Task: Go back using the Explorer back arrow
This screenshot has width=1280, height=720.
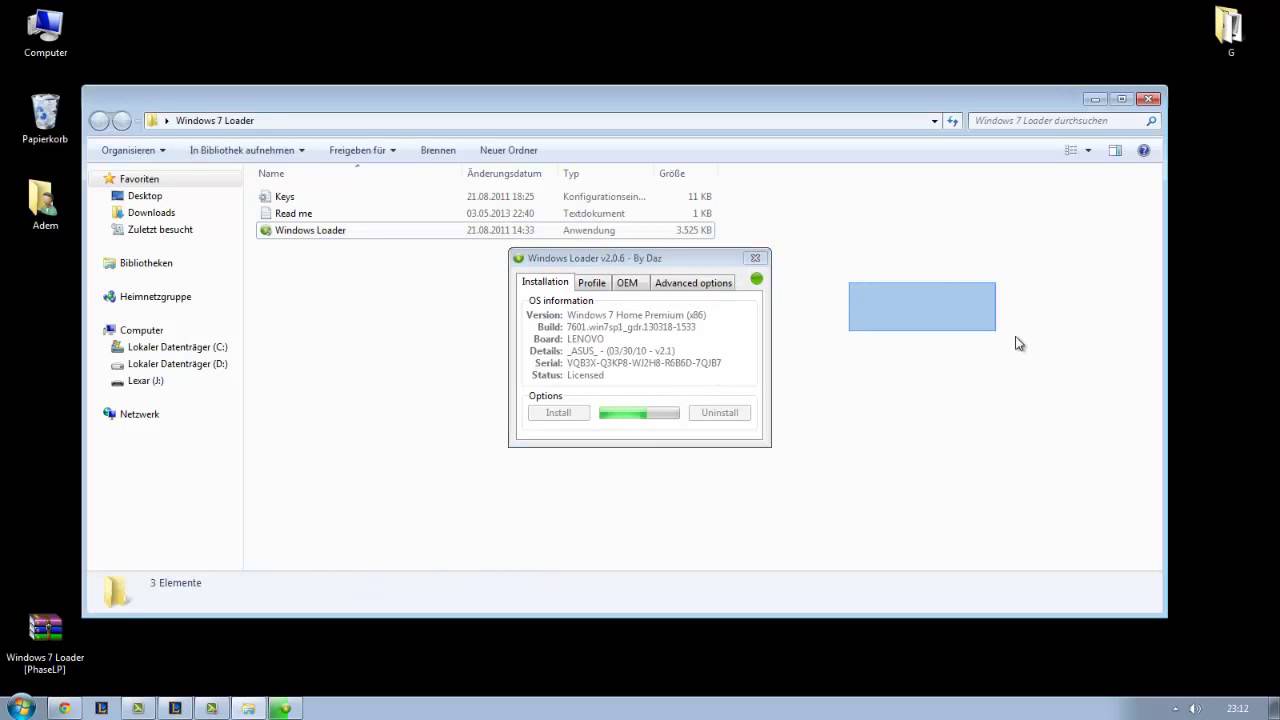Action: (99, 121)
